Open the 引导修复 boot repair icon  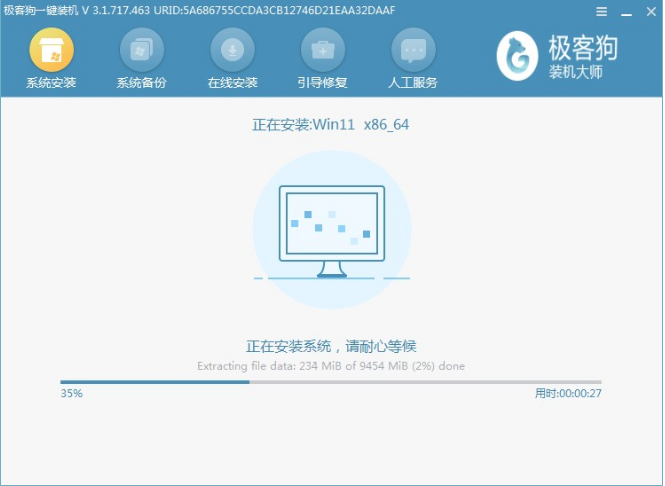tap(323, 50)
